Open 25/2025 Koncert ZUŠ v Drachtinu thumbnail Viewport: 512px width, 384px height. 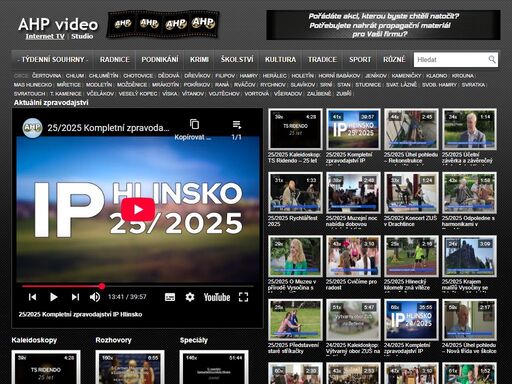(411, 193)
